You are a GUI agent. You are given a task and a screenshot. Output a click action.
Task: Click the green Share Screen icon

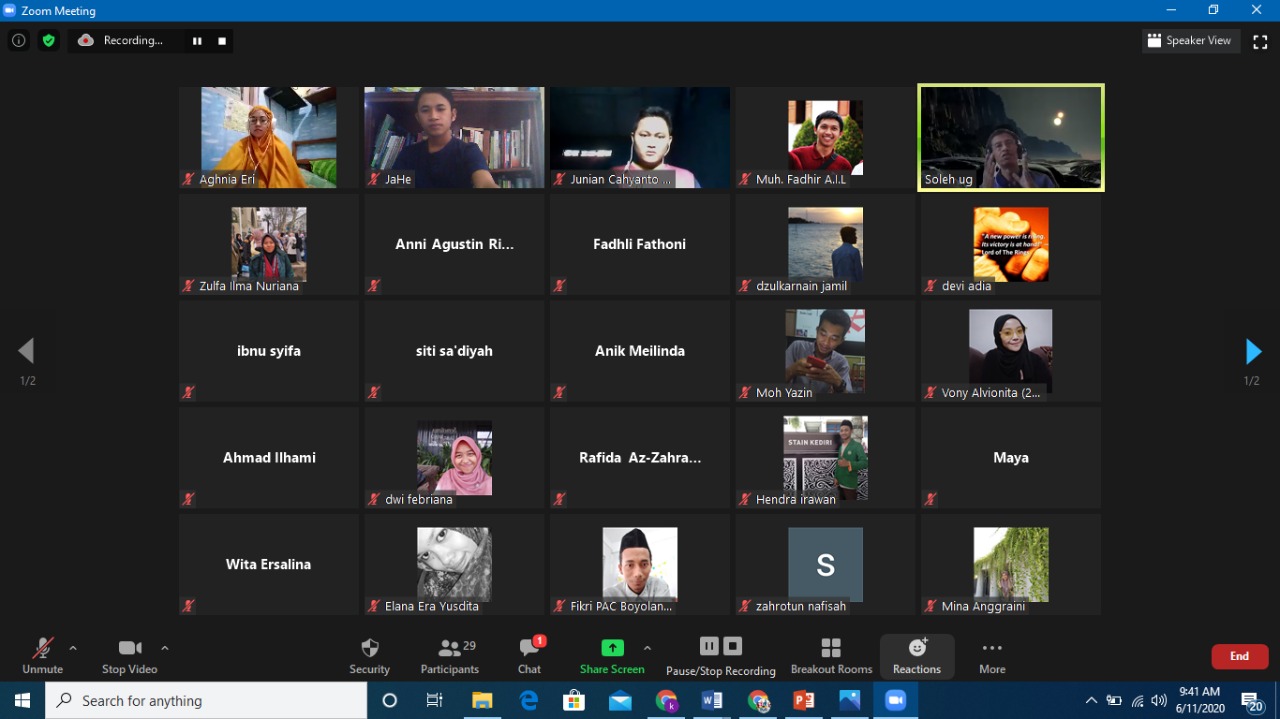pos(612,648)
